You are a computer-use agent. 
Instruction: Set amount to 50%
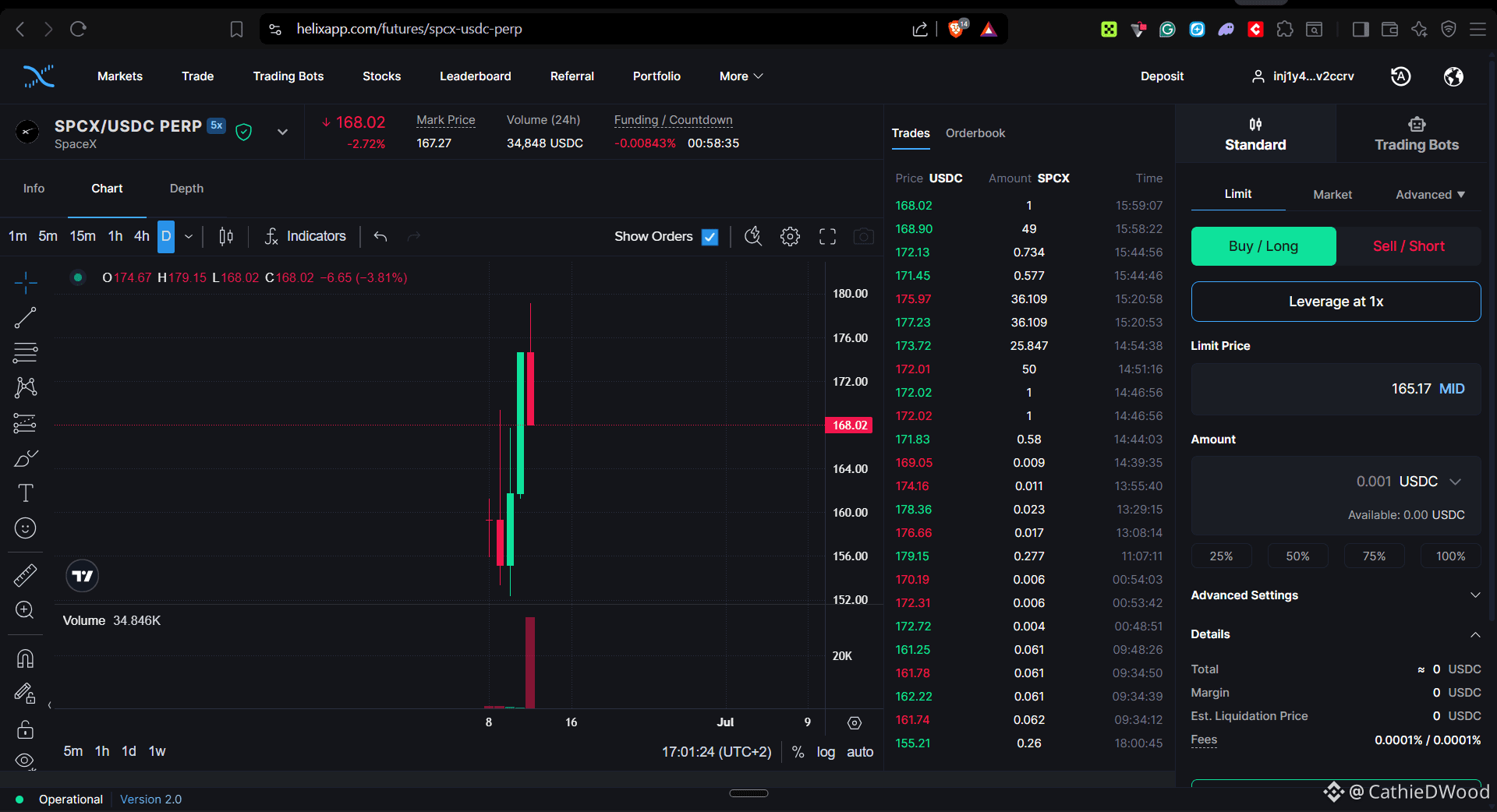(x=1297, y=556)
